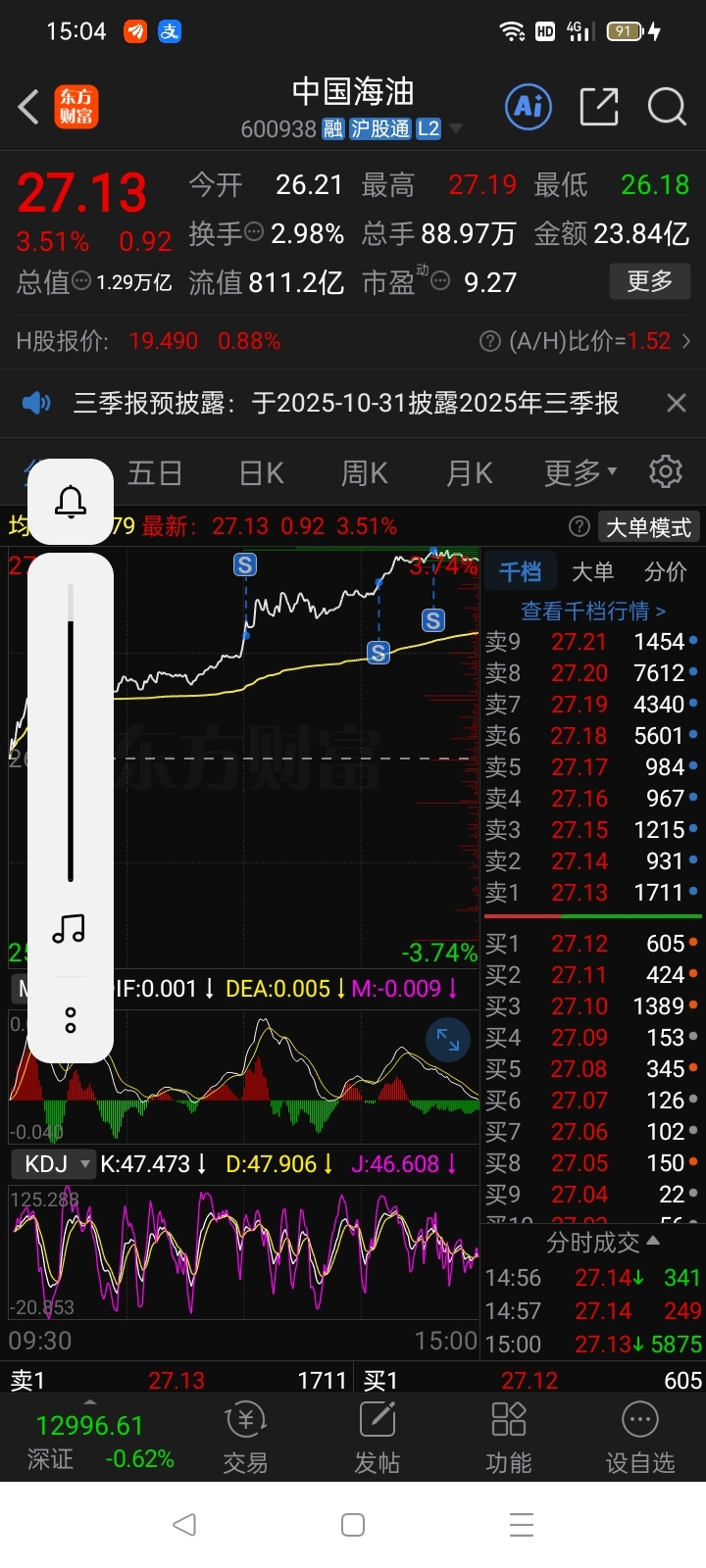Open the 功能 functions icon
Screen dimensions: 706x1568
[x=509, y=1438]
